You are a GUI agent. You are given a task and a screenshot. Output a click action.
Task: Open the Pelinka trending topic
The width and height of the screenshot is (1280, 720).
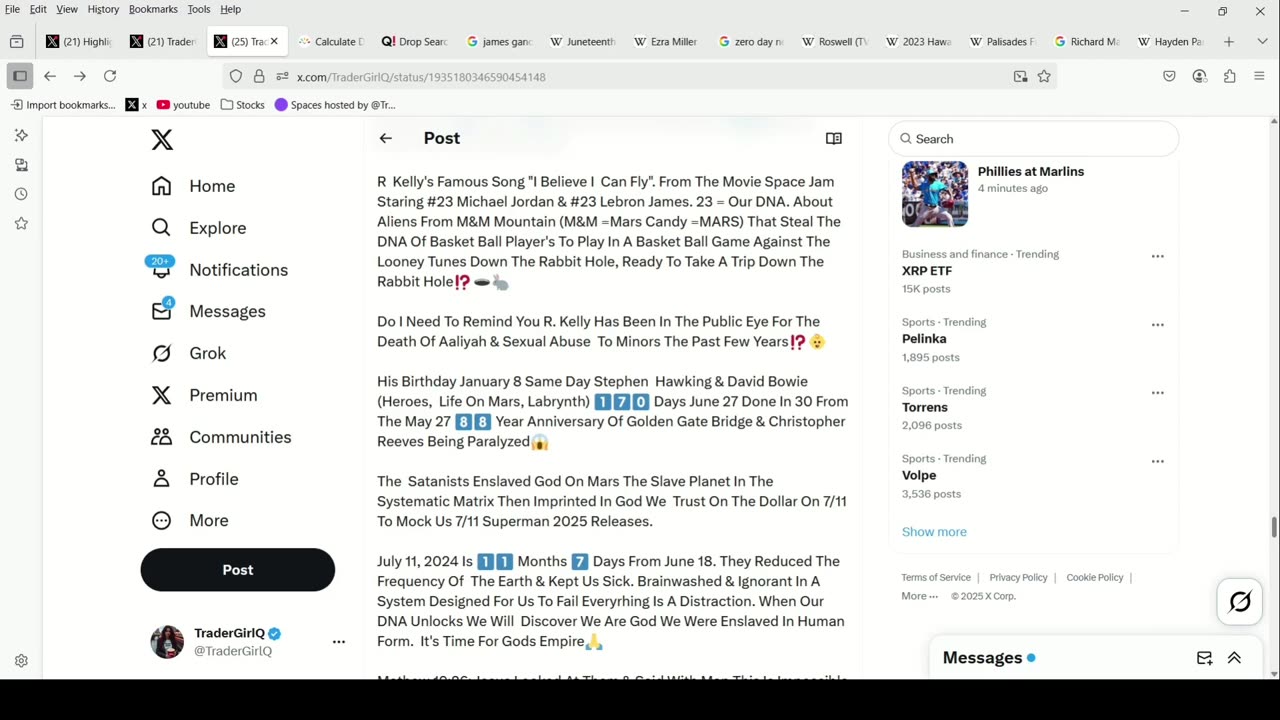coord(924,339)
